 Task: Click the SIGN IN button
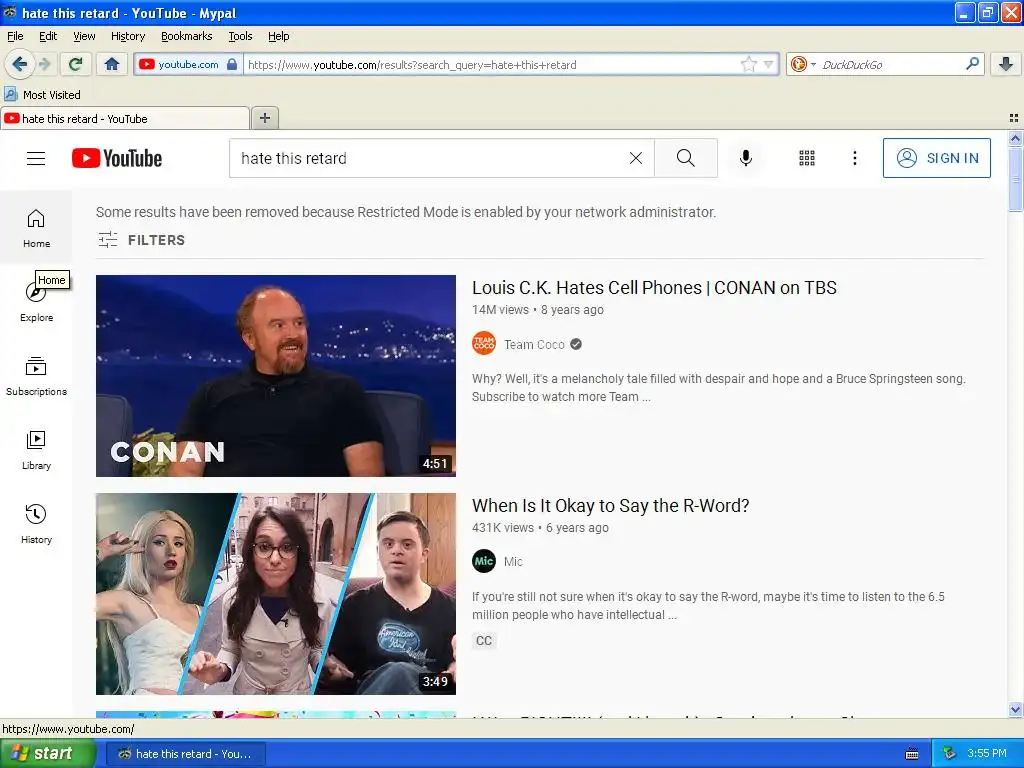pos(936,158)
